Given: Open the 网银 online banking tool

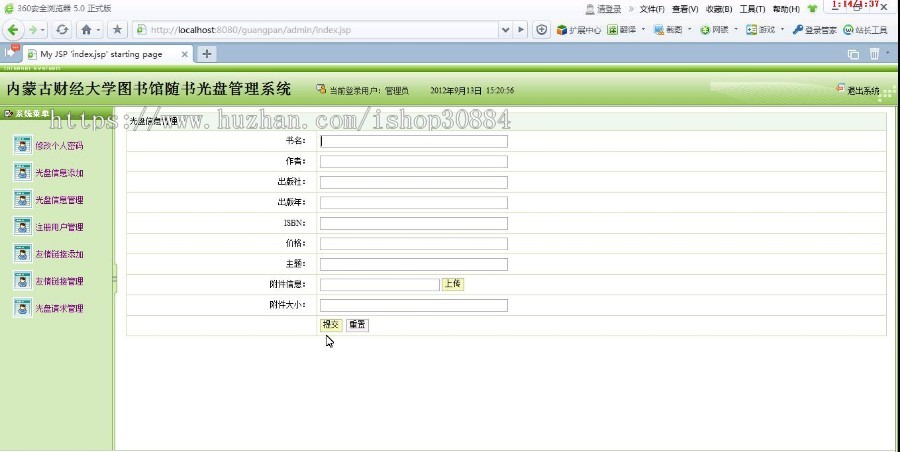Looking at the screenshot, I should [x=714, y=30].
